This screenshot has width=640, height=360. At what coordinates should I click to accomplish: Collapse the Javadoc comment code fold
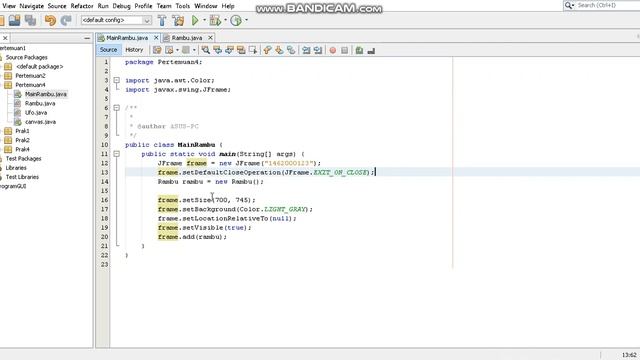(x=116, y=108)
